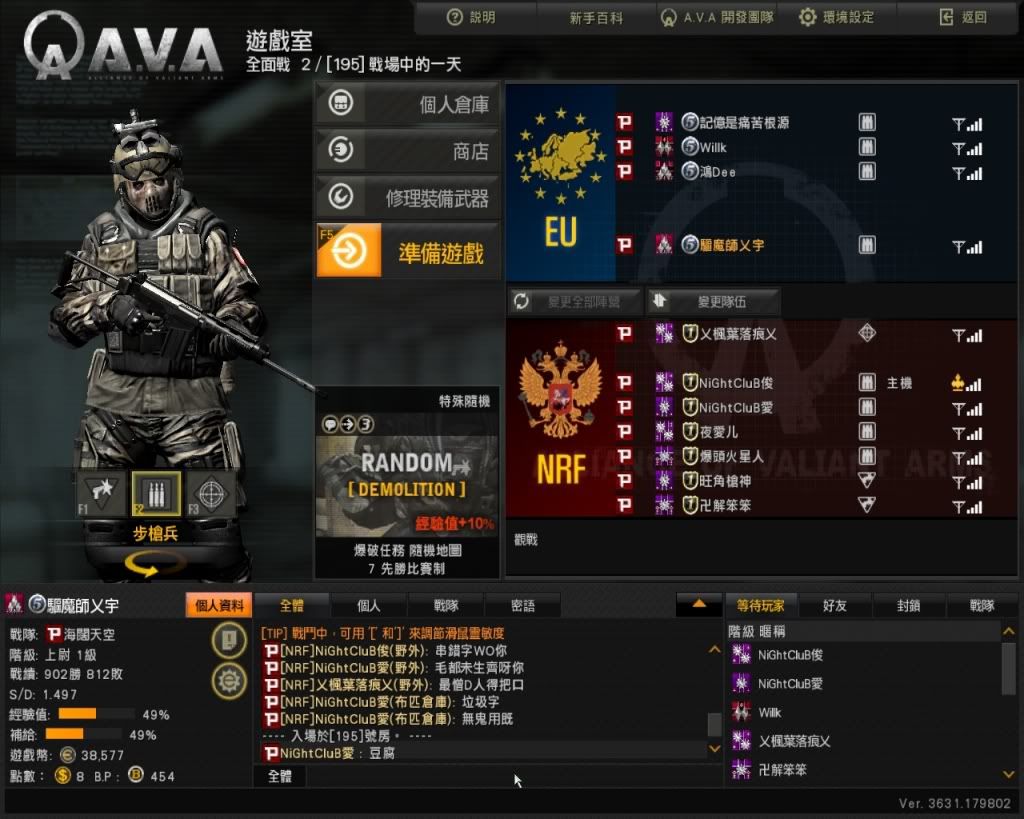Open the 商店 shop

pos(408,151)
